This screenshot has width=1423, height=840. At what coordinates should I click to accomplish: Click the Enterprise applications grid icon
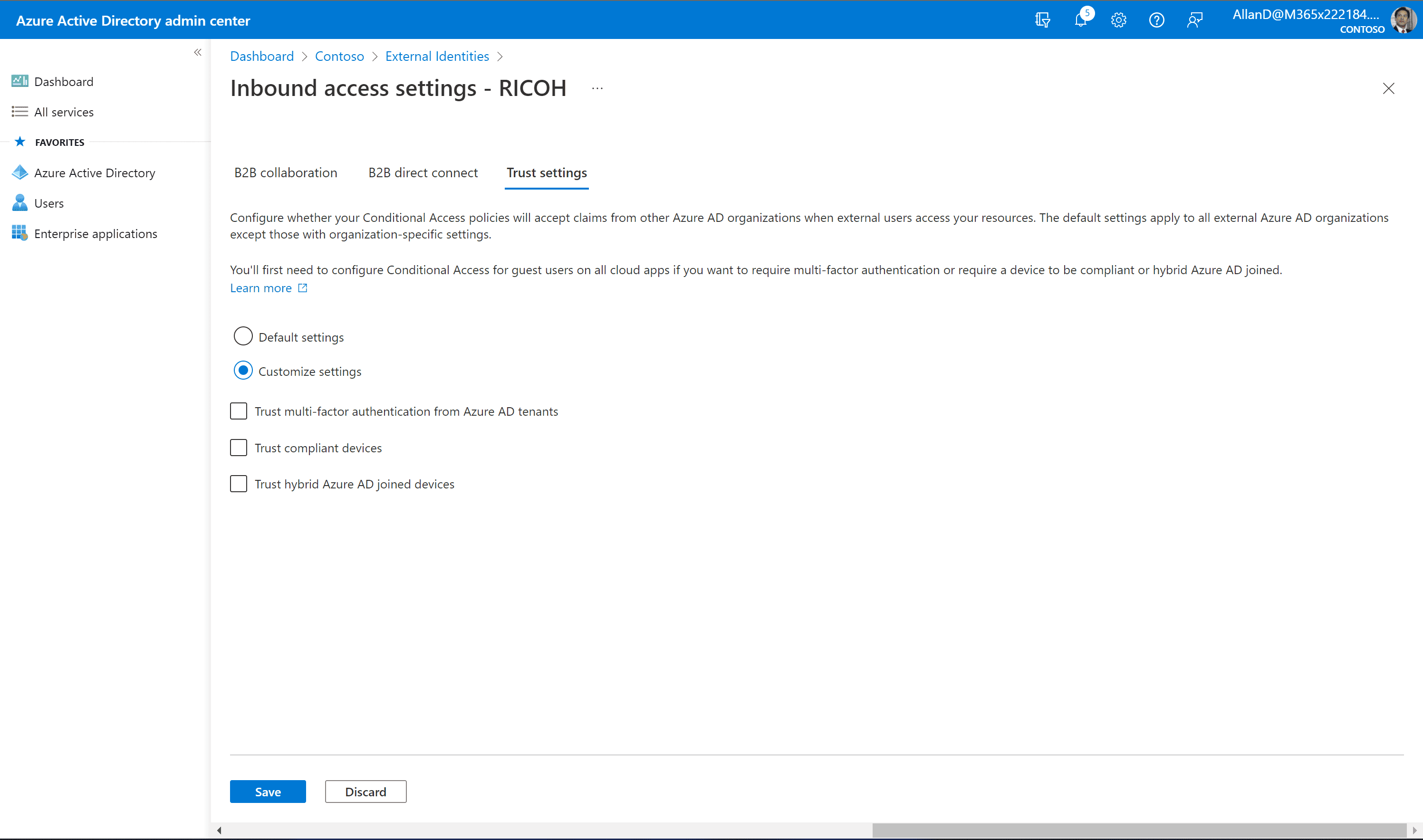click(20, 233)
